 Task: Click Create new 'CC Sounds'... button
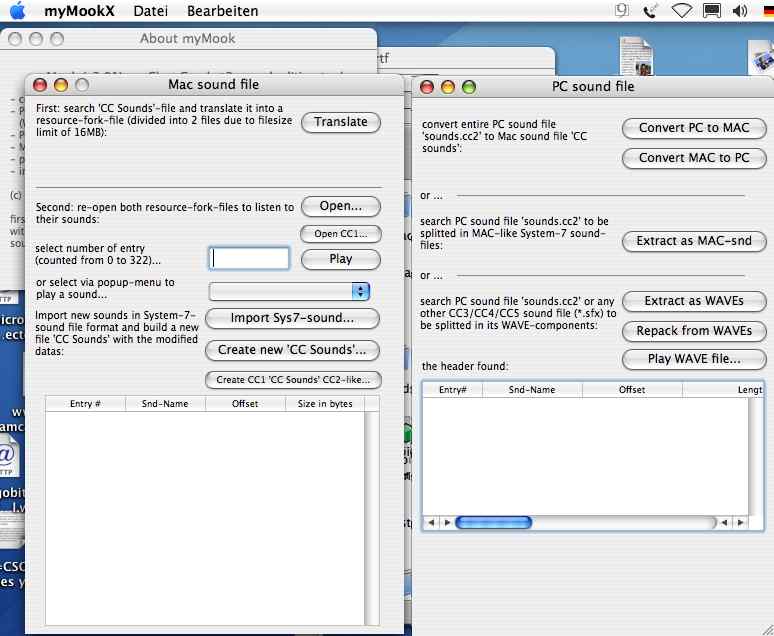(292, 350)
